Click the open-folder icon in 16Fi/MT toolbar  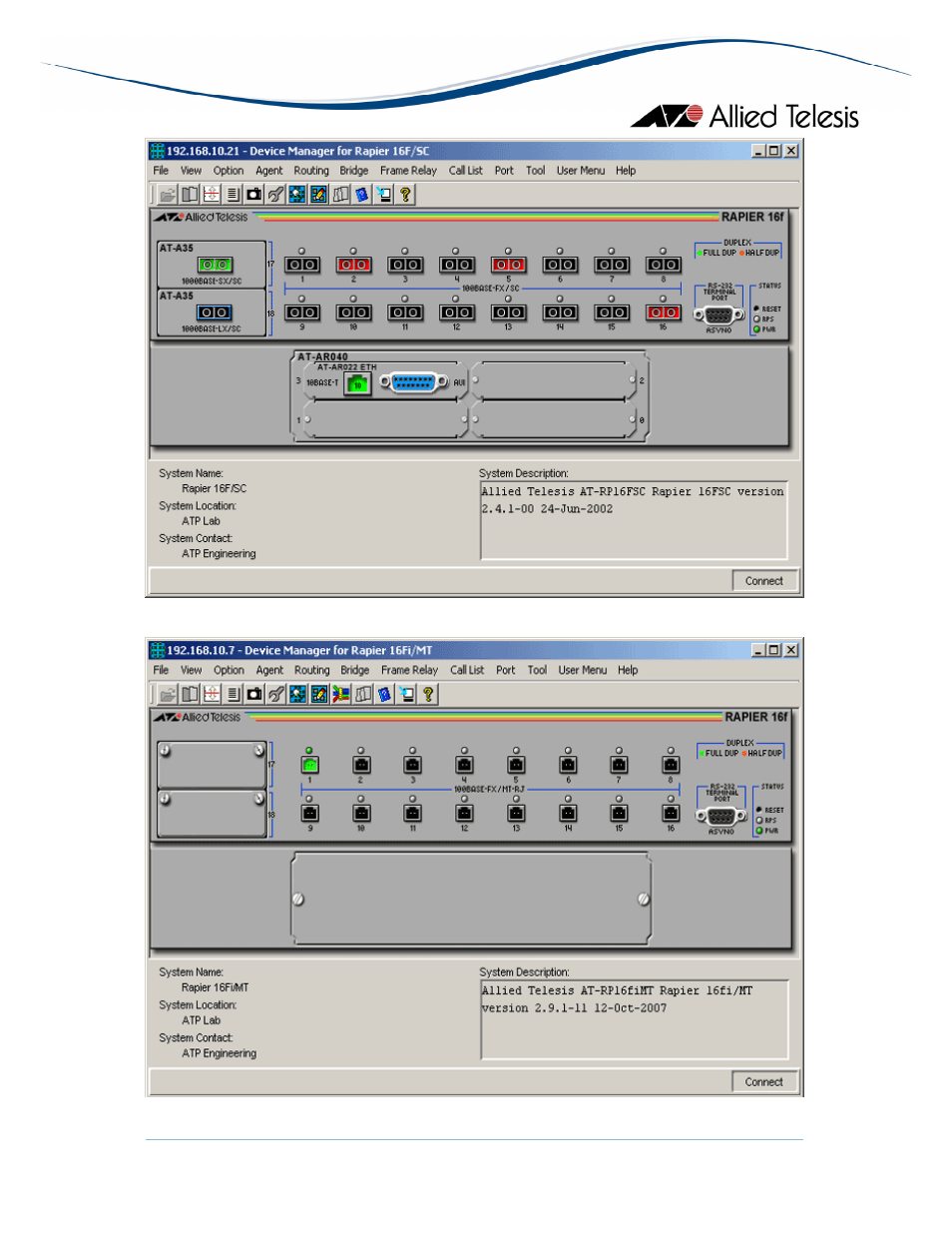click(168, 694)
